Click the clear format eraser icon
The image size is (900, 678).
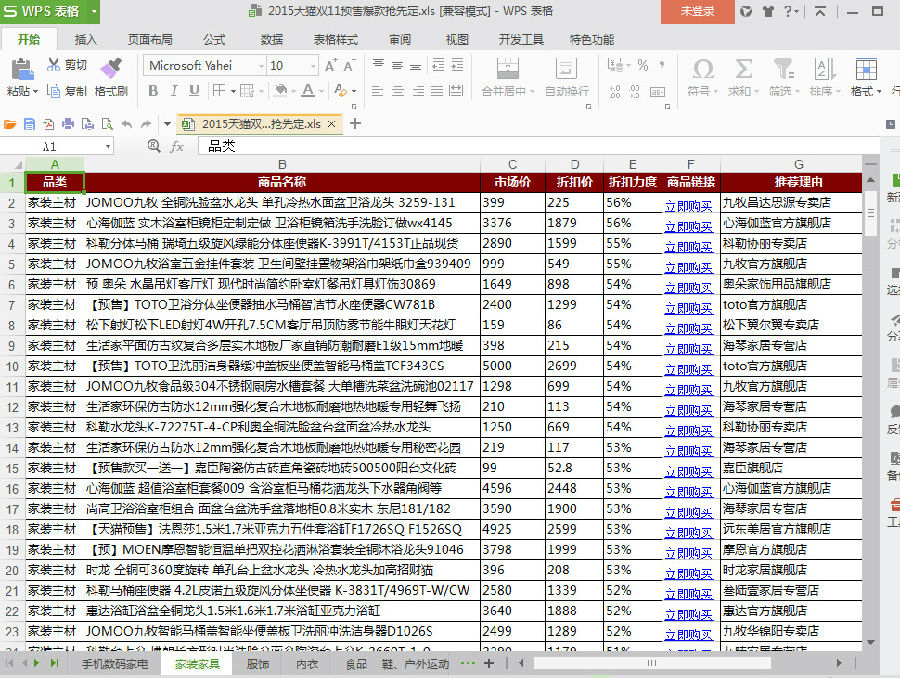(340, 91)
